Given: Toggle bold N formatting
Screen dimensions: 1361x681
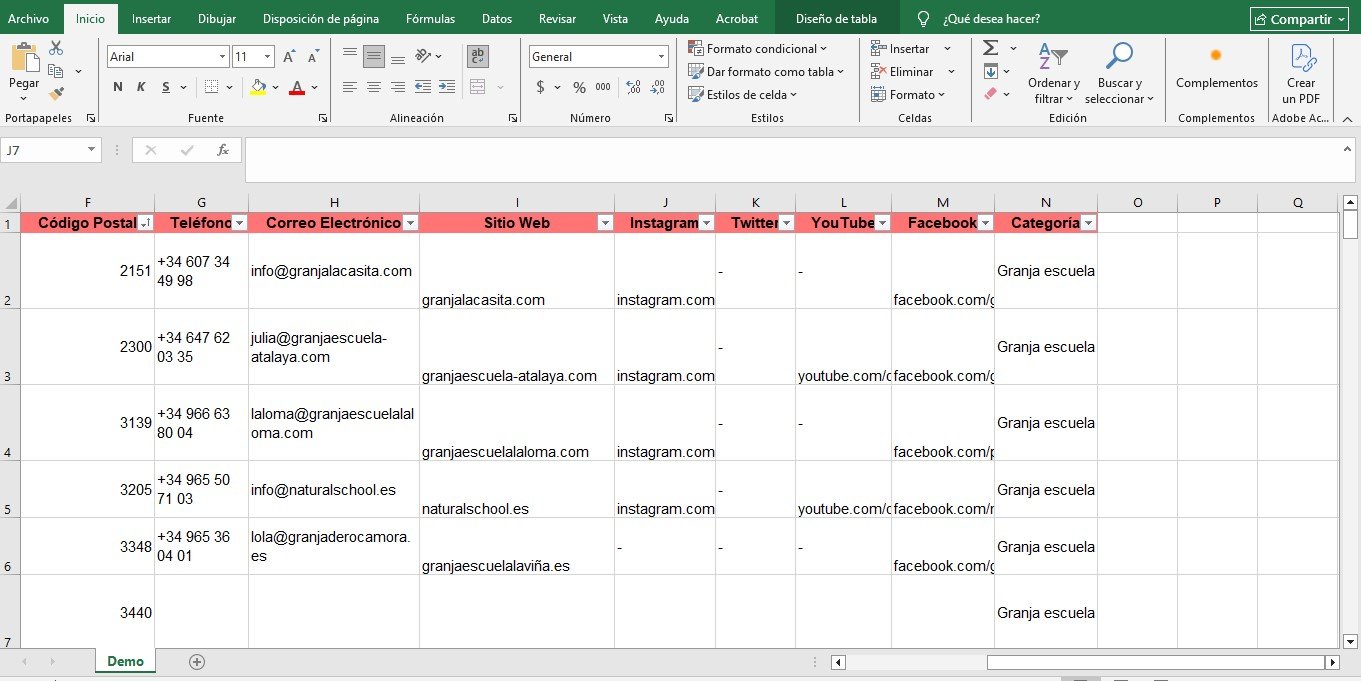Looking at the screenshot, I should pos(118,87).
